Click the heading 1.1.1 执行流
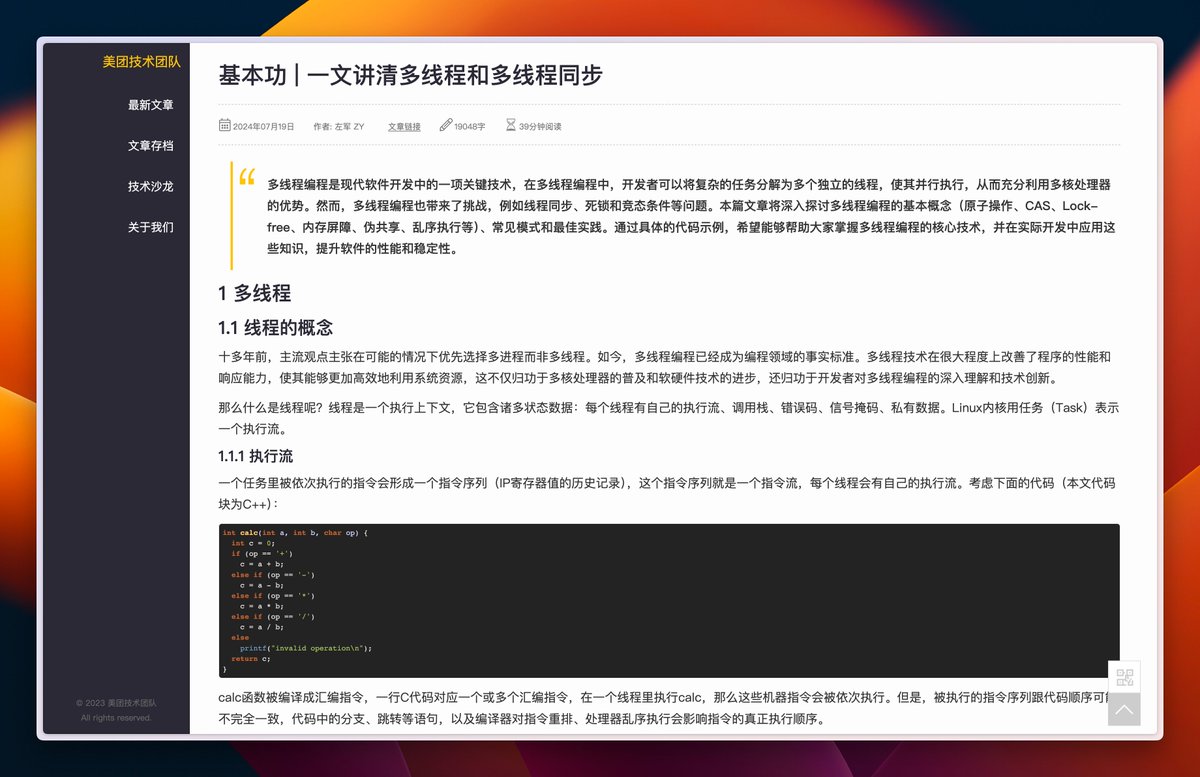This screenshot has width=1200, height=777. (x=256, y=457)
